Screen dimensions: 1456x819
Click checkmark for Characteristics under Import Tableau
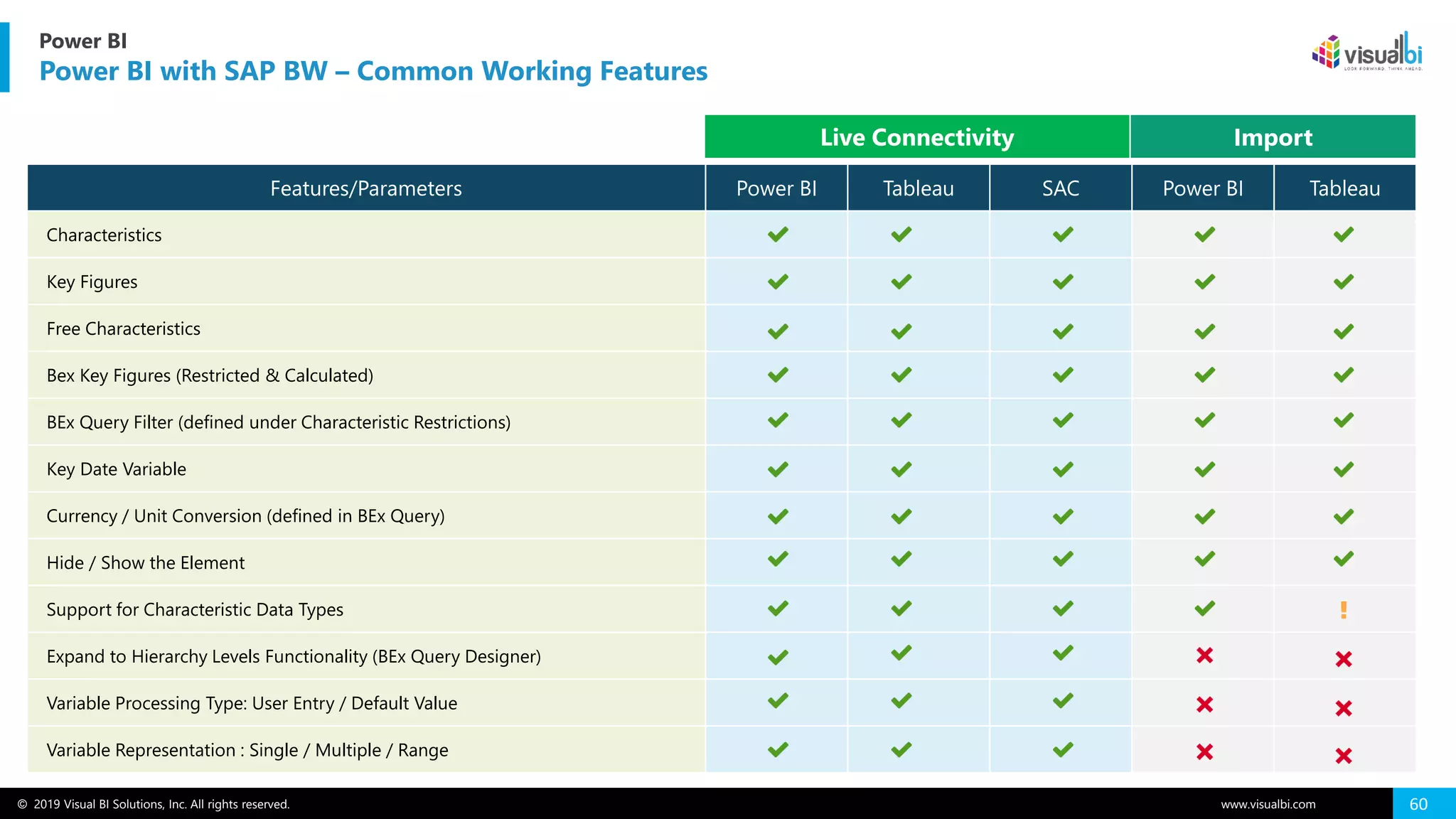(1344, 235)
